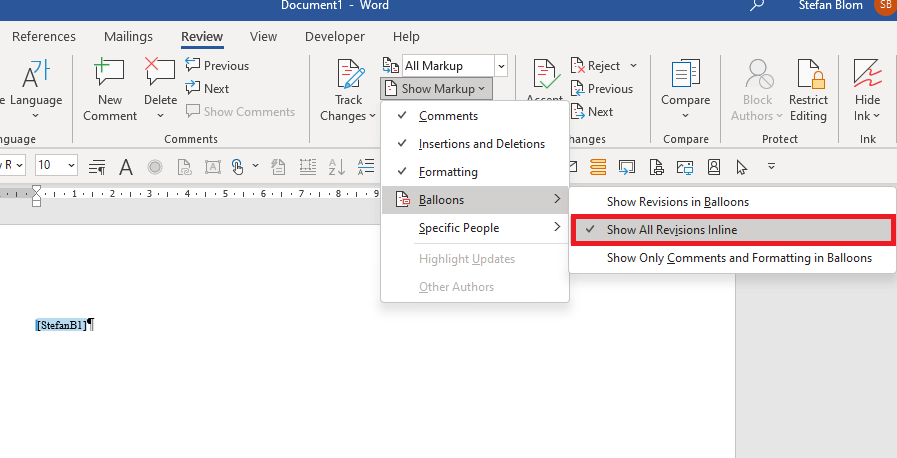Click the arrow pointer select icon
This screenshot has height=458, width=897.
tap(742, 167)
